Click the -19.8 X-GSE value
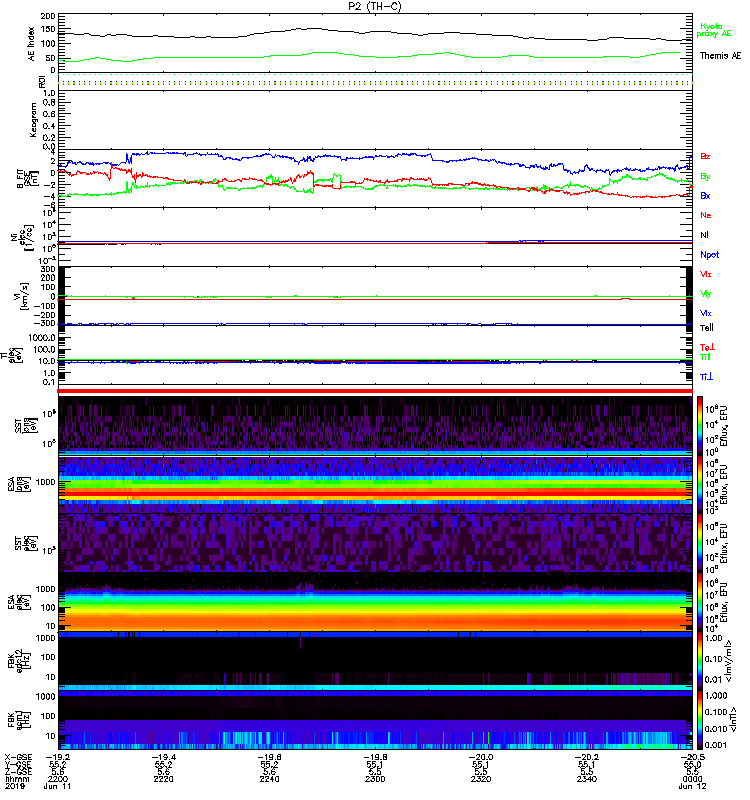Viewport: 750px width, 800px height. pos(375,758)
